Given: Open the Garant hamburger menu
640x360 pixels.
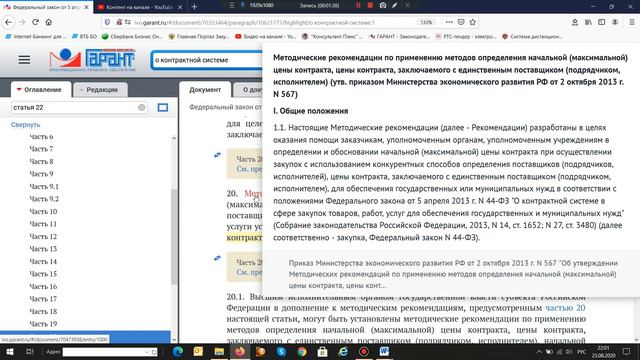Looking at the screenshot, I should coord(24,60).
